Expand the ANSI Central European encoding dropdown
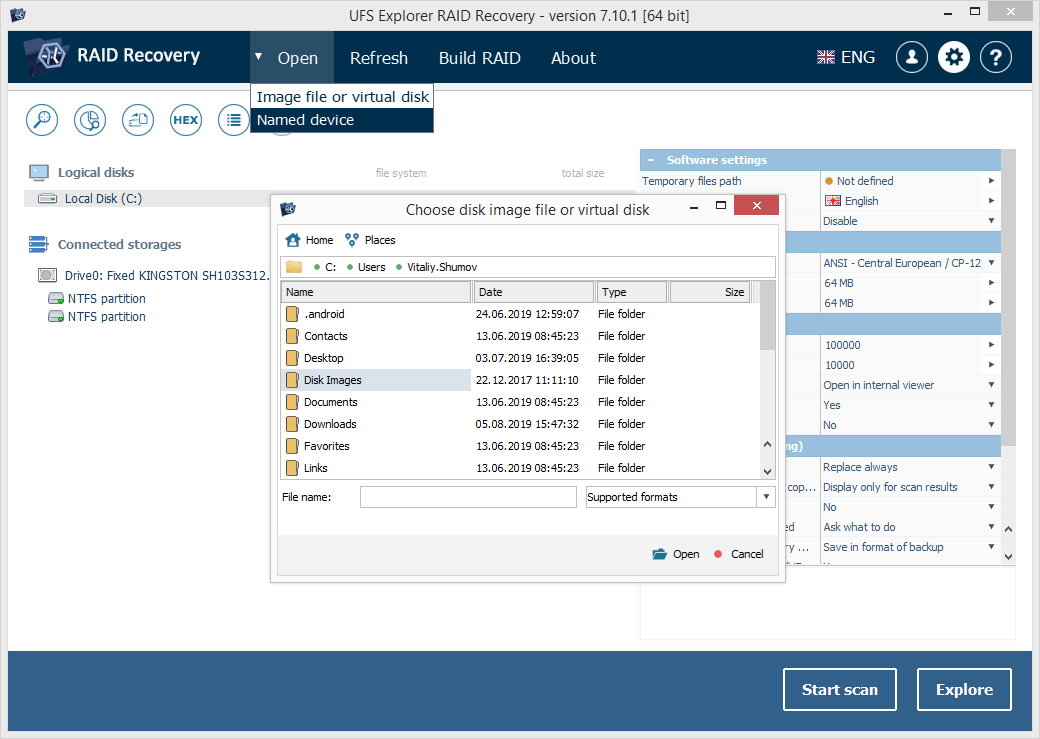Viewport: 1040px width, 739px height. [991, 263]
